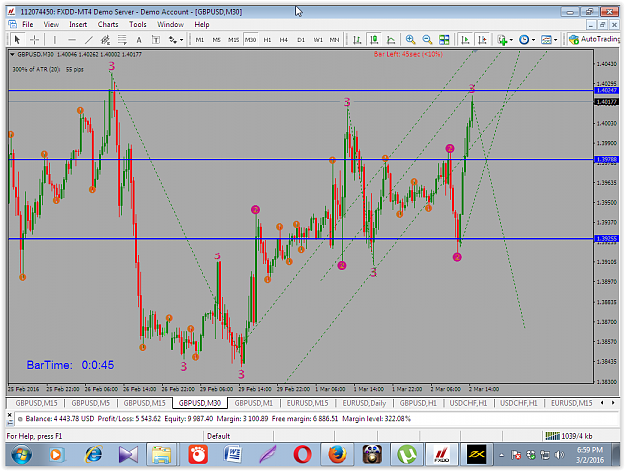625x471 pixels.
Task: Add text with the A tool
Action: pyautogui.click(x=139, y=39)
